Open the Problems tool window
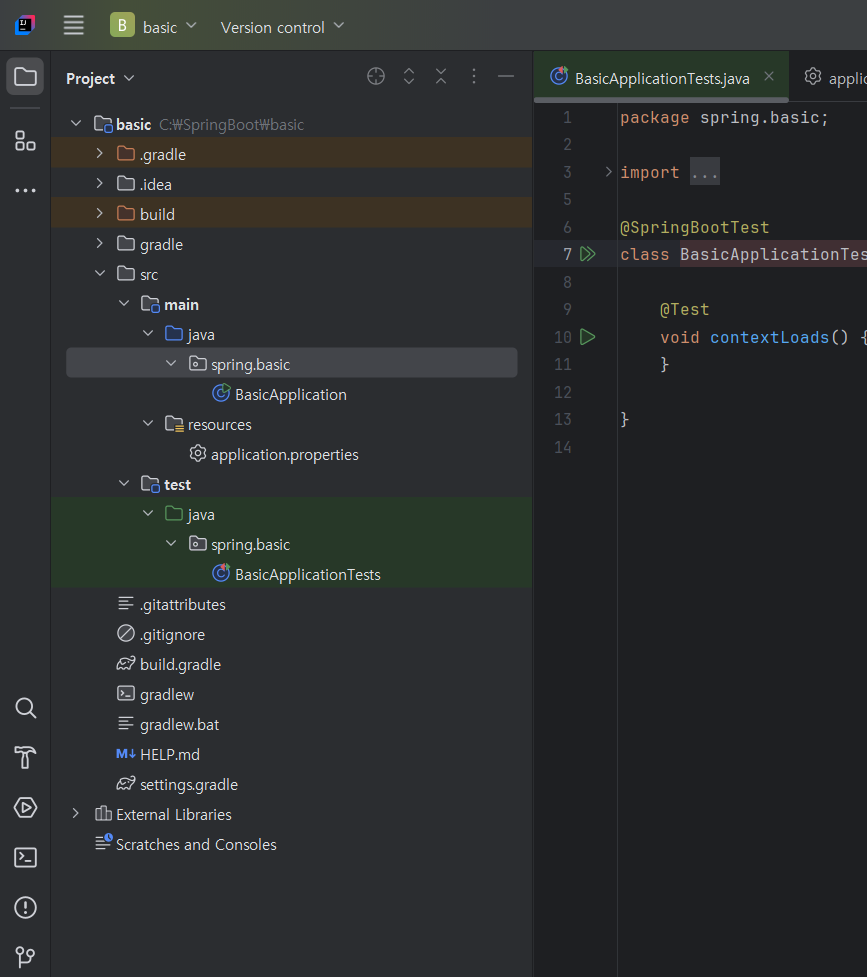This screenshot has width=867, height=977. [x=25, y=907]
